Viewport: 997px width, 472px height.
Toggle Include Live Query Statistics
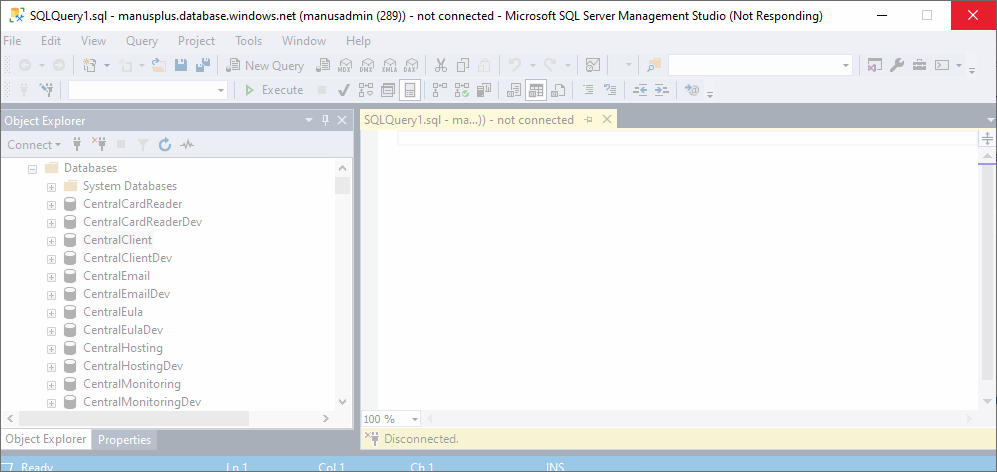pos(462,90)
